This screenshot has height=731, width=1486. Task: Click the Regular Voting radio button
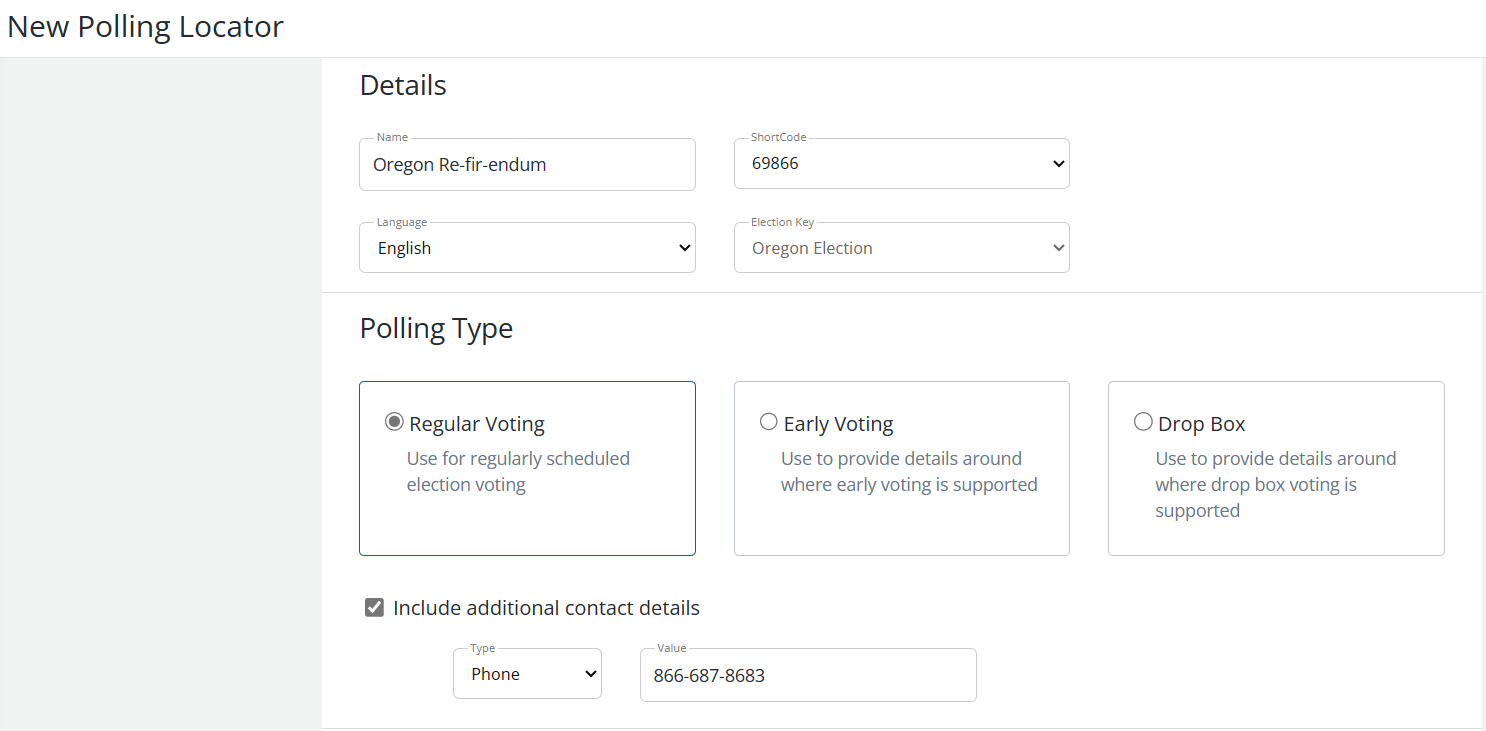[x=394, y=421]
